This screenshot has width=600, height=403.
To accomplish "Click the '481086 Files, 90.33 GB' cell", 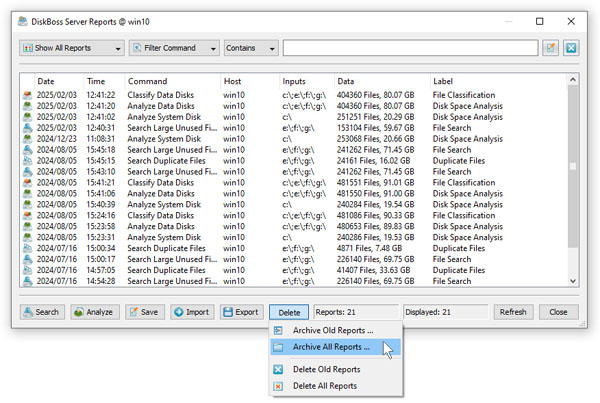I will [x=375, y=215].
